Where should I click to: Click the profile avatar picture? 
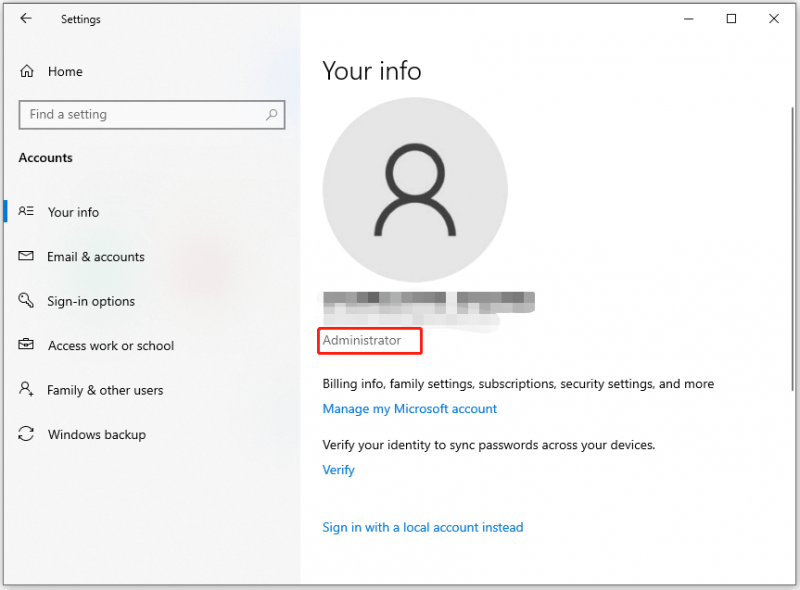click(x=415, y=189)
